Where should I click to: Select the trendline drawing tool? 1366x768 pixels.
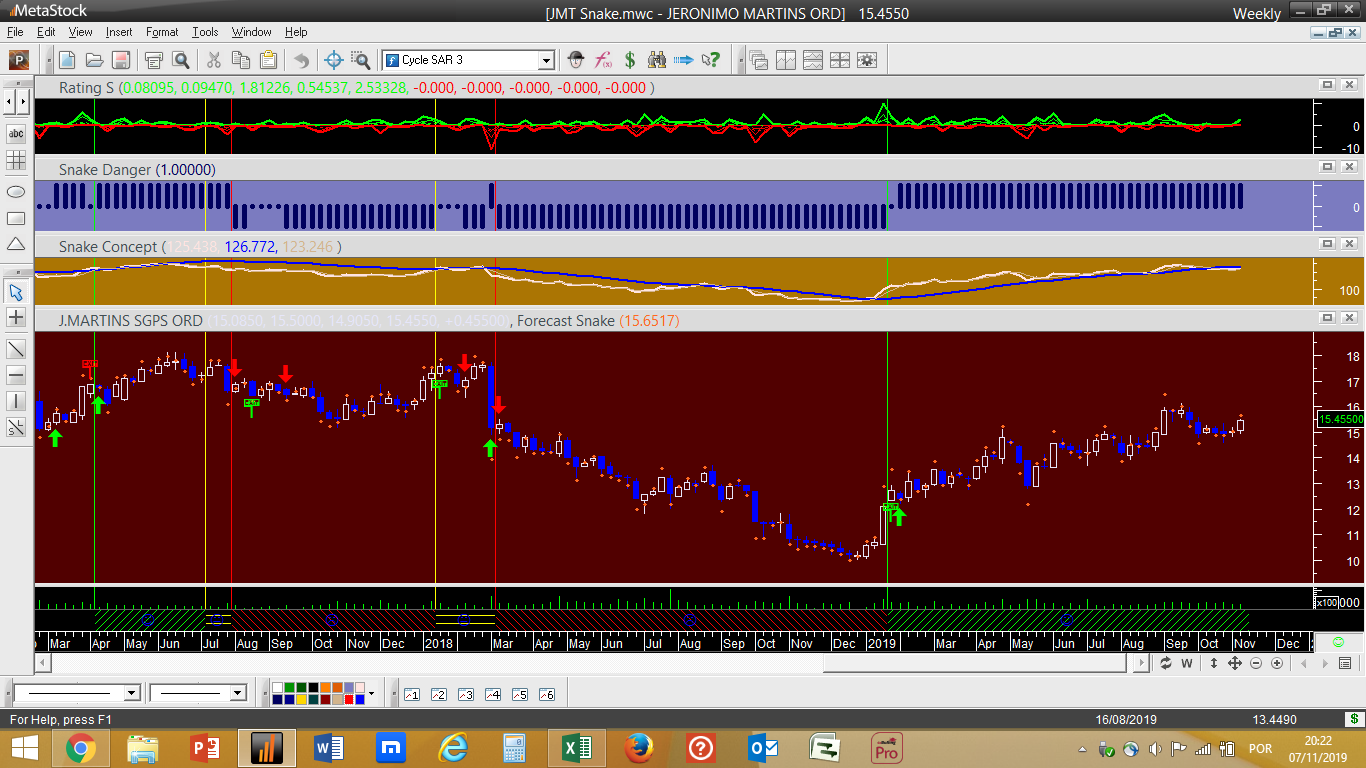pos(16,349)
